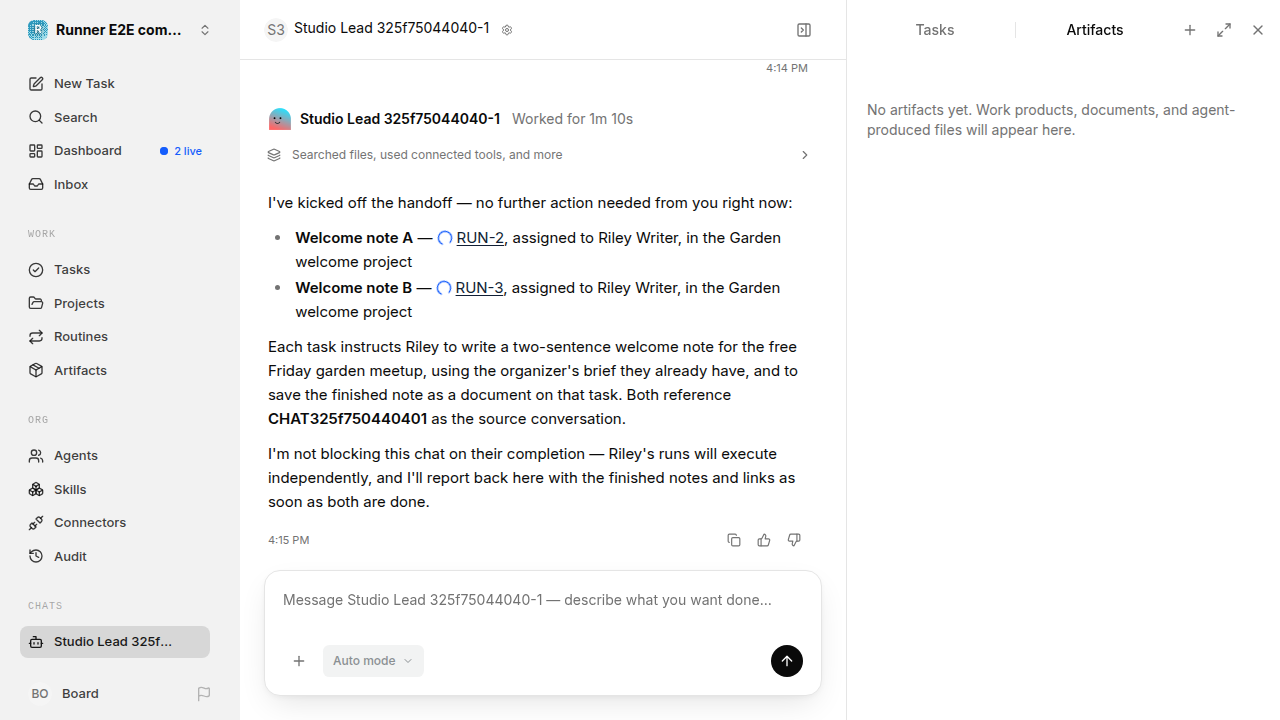Open the Audit page
This screenshot has height=720, width=1280.
coord(115,556)
